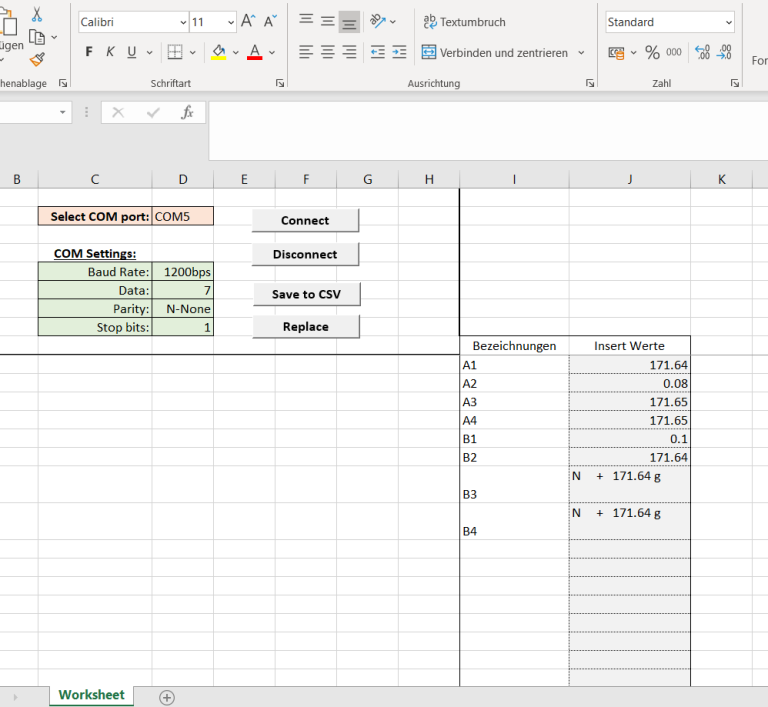Screen dimensions: 768x707
Task: Toggle bold formatting (F)
Action: 89,52
